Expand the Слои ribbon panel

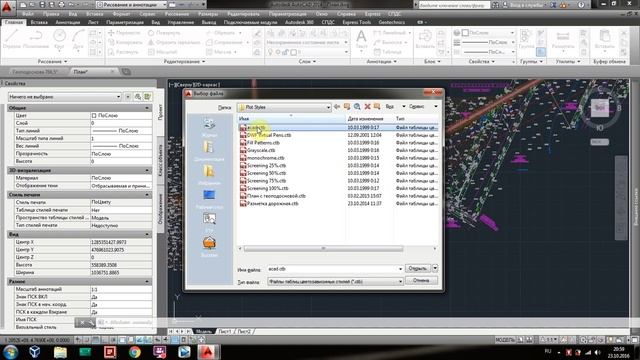point(307,62)
